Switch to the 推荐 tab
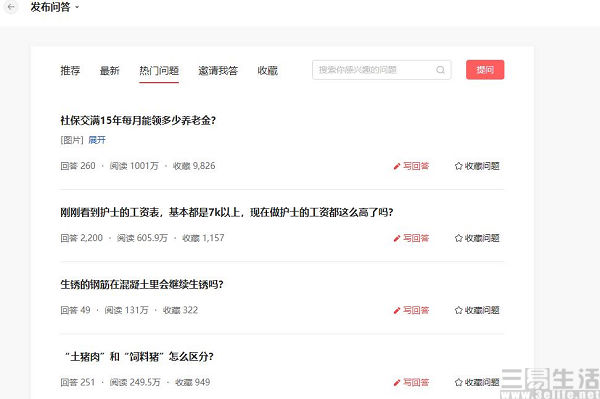600x399 pixels. pos(70,70)
